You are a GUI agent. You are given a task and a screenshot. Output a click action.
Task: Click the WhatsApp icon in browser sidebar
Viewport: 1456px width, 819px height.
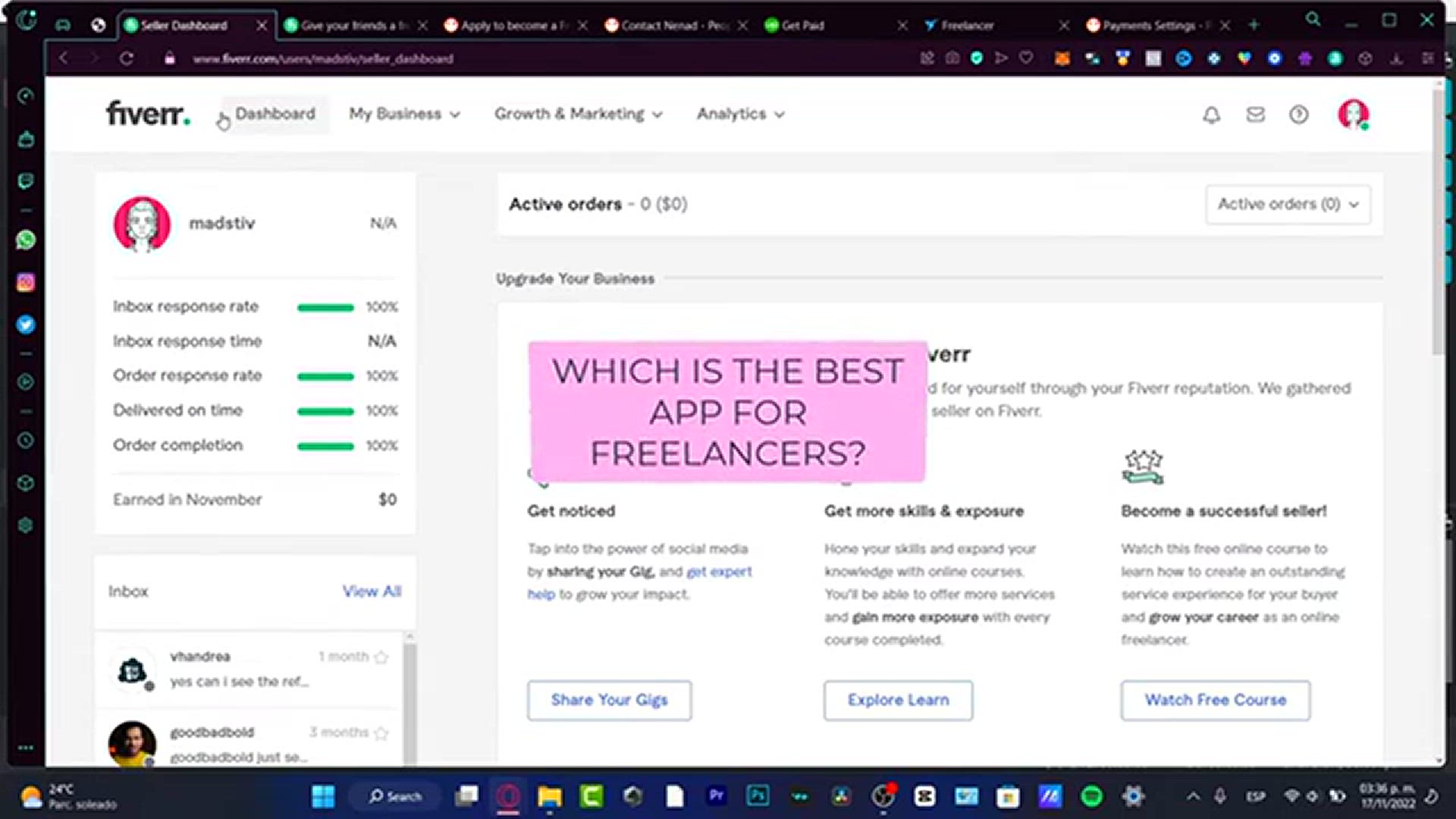[26, 240]
